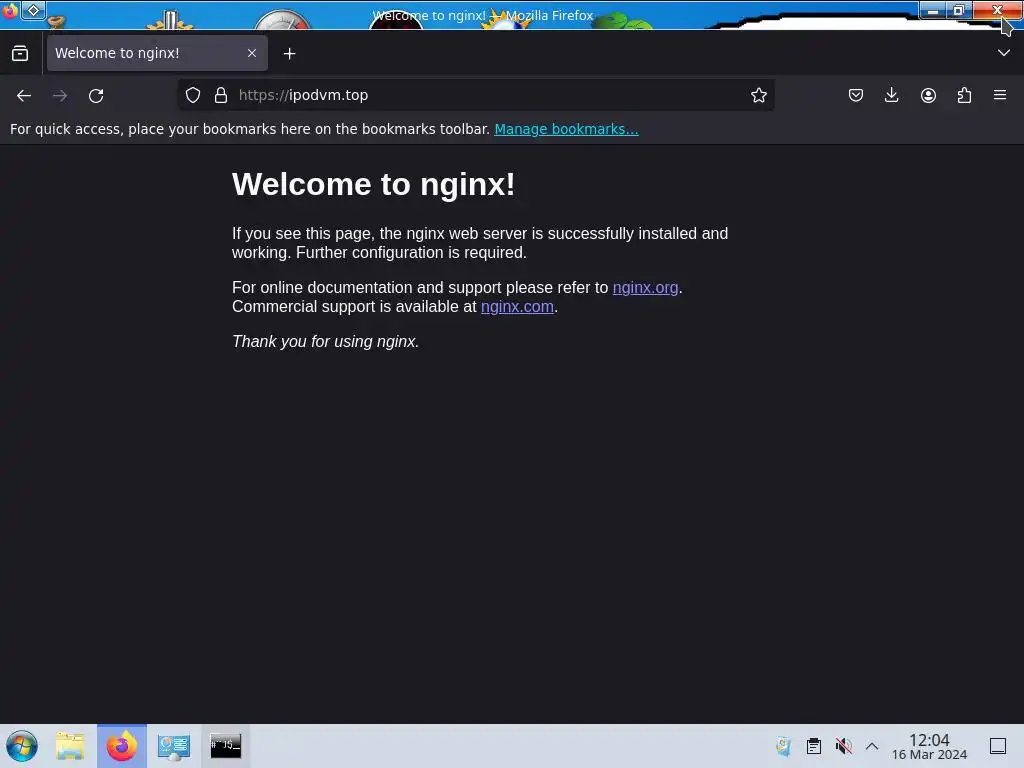This screenshot has height=768, width=1024.
Task: Expand hidden system tray icons arrow
Action: pos(872,746)
